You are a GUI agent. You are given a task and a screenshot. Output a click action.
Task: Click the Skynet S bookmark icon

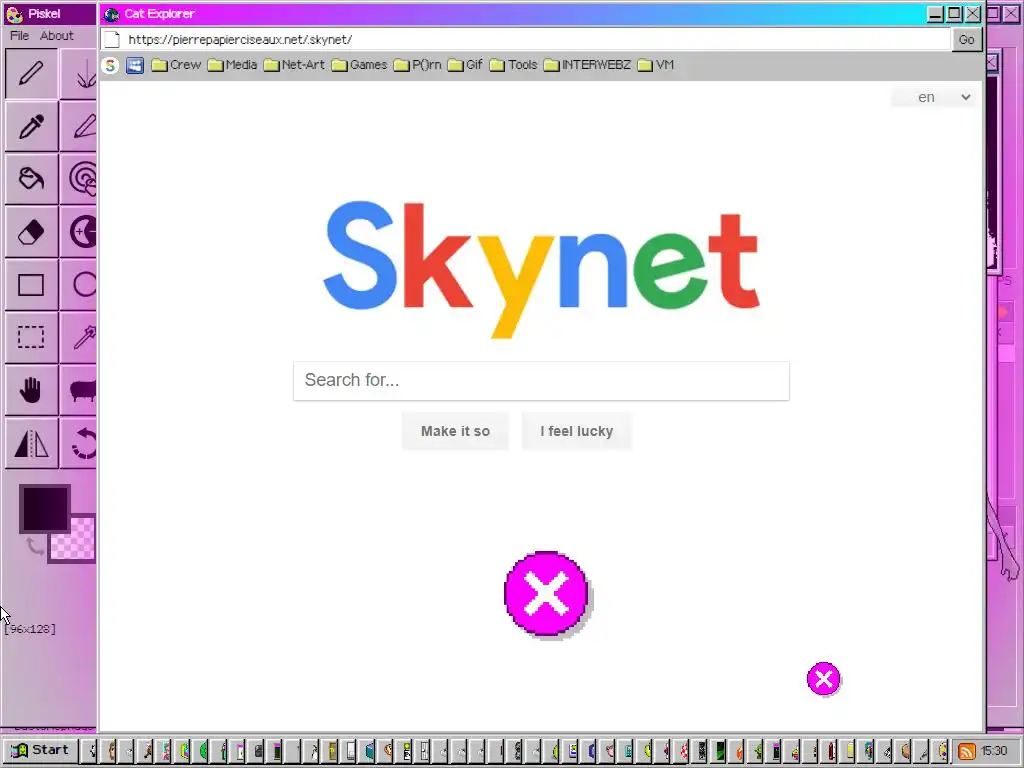pyautogui.click(x=110, y=65)
